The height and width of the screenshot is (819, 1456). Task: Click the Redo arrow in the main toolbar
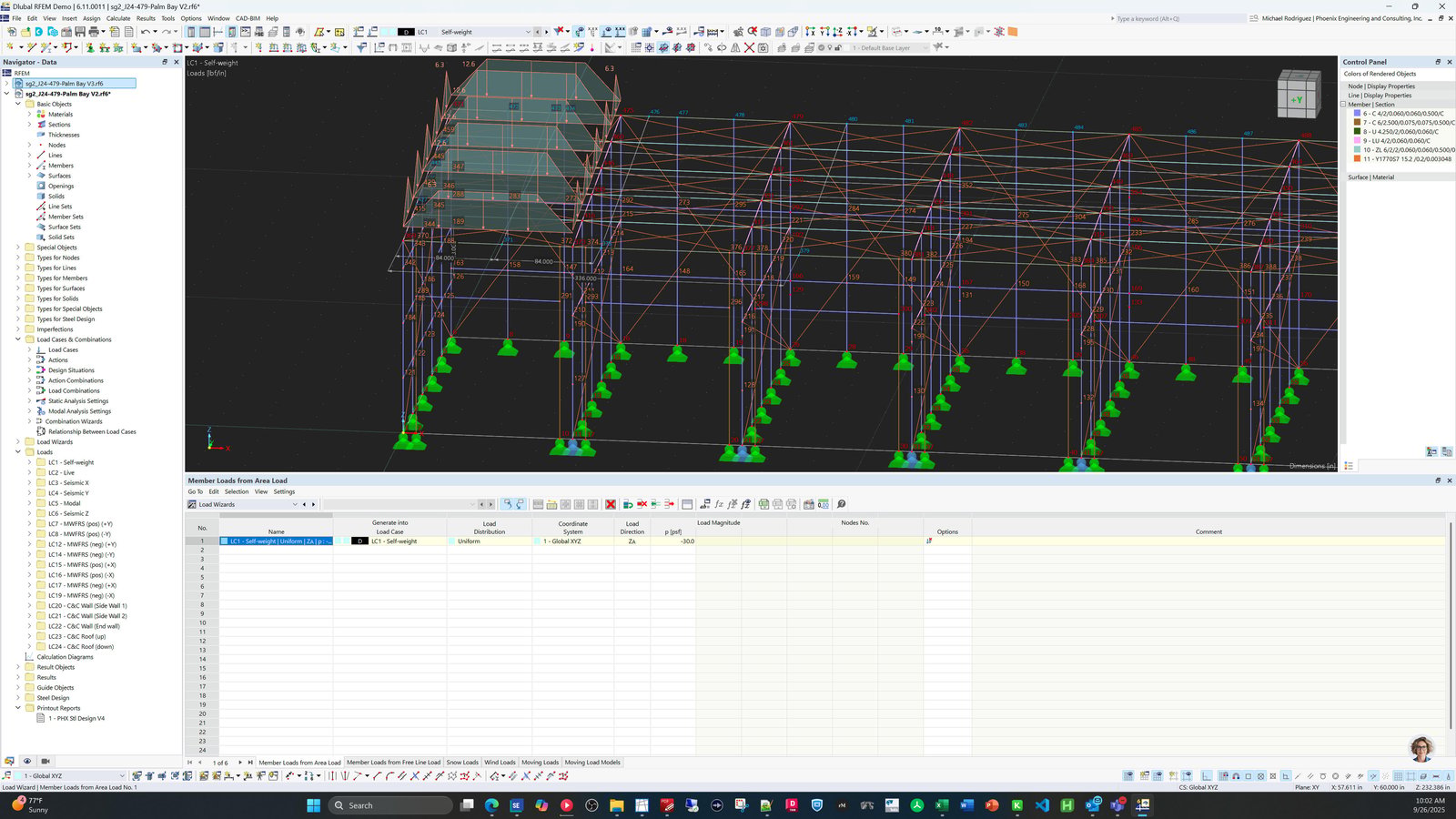coord(167,32)
